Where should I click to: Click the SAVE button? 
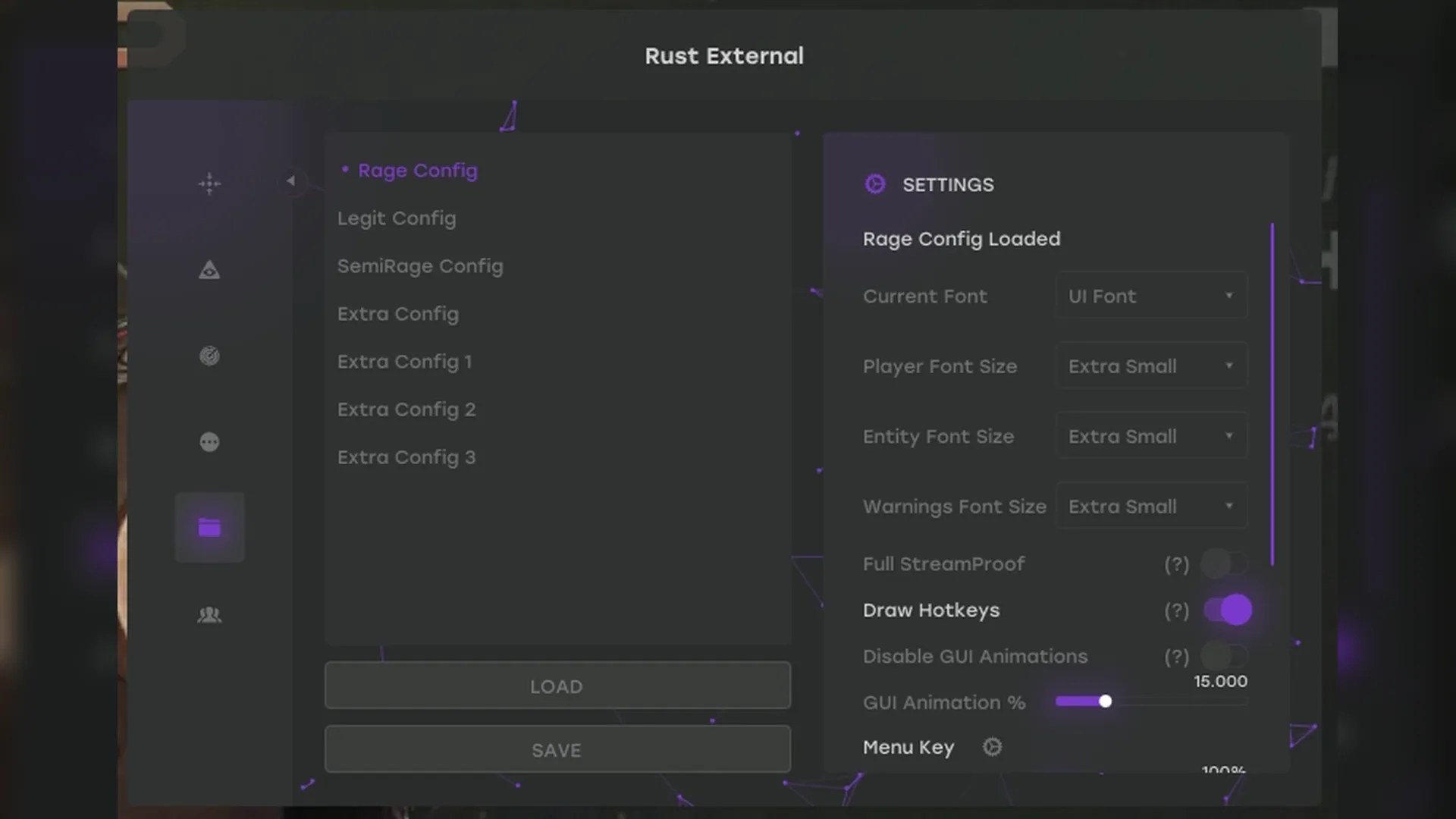pos(557,749)
